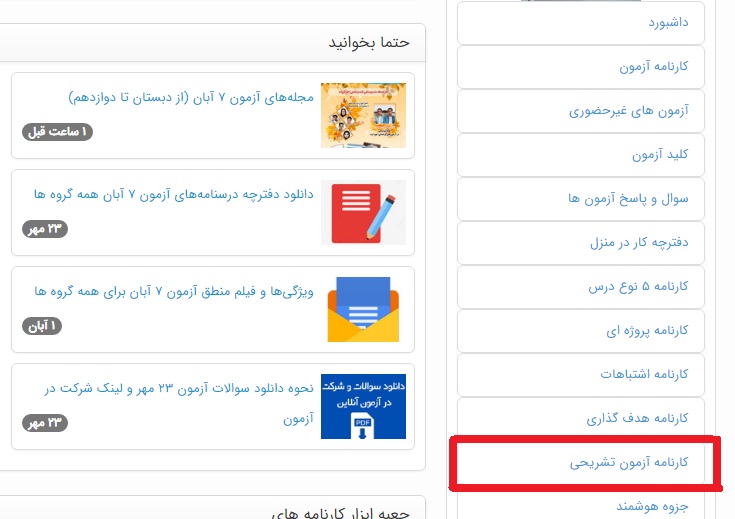The width and height of the screenshot is (735, 519).
Task: Click the magazines thumbnail for آزمون ۷ آبان
Action: coord(363,115)
